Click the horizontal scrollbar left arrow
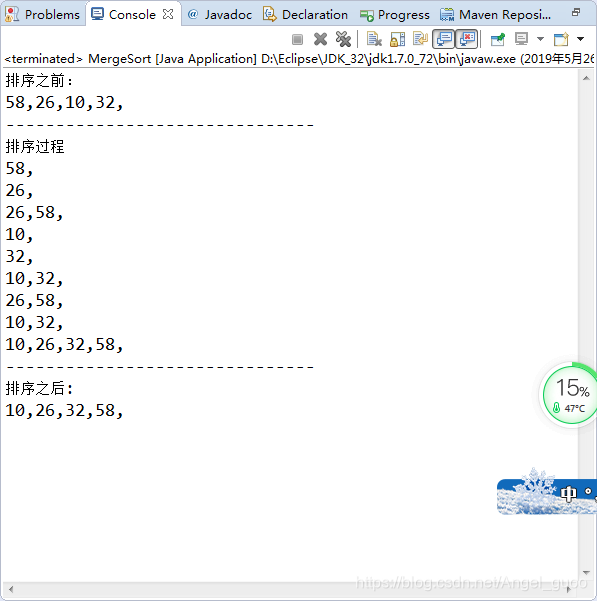The image size is (597, 601). [11, 589]
